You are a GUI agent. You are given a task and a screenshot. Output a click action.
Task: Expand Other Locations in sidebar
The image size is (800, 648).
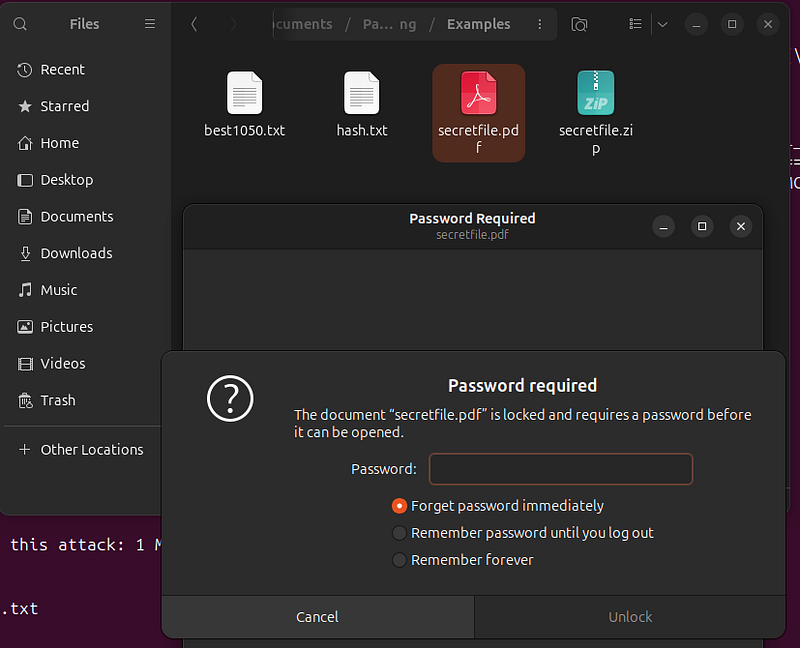[x=81, y=450]
